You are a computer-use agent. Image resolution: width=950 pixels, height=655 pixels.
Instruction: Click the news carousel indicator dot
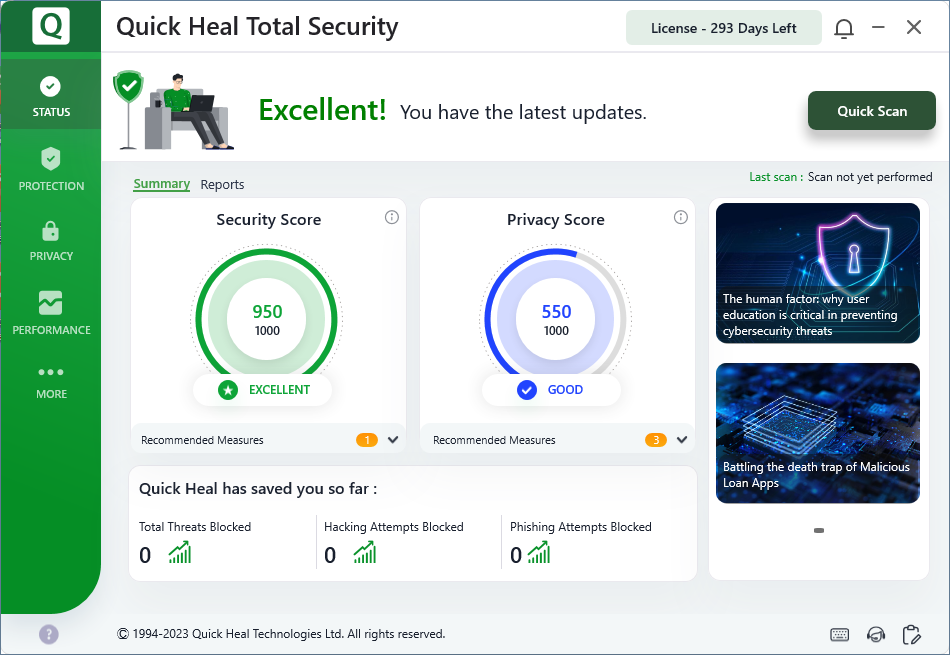pyautogui.click(x=819, y=531)
